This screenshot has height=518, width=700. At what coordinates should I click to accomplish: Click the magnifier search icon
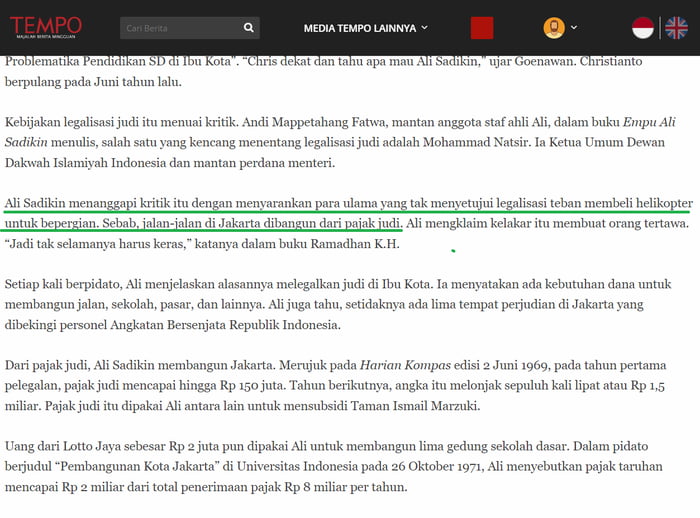point(248,28)
